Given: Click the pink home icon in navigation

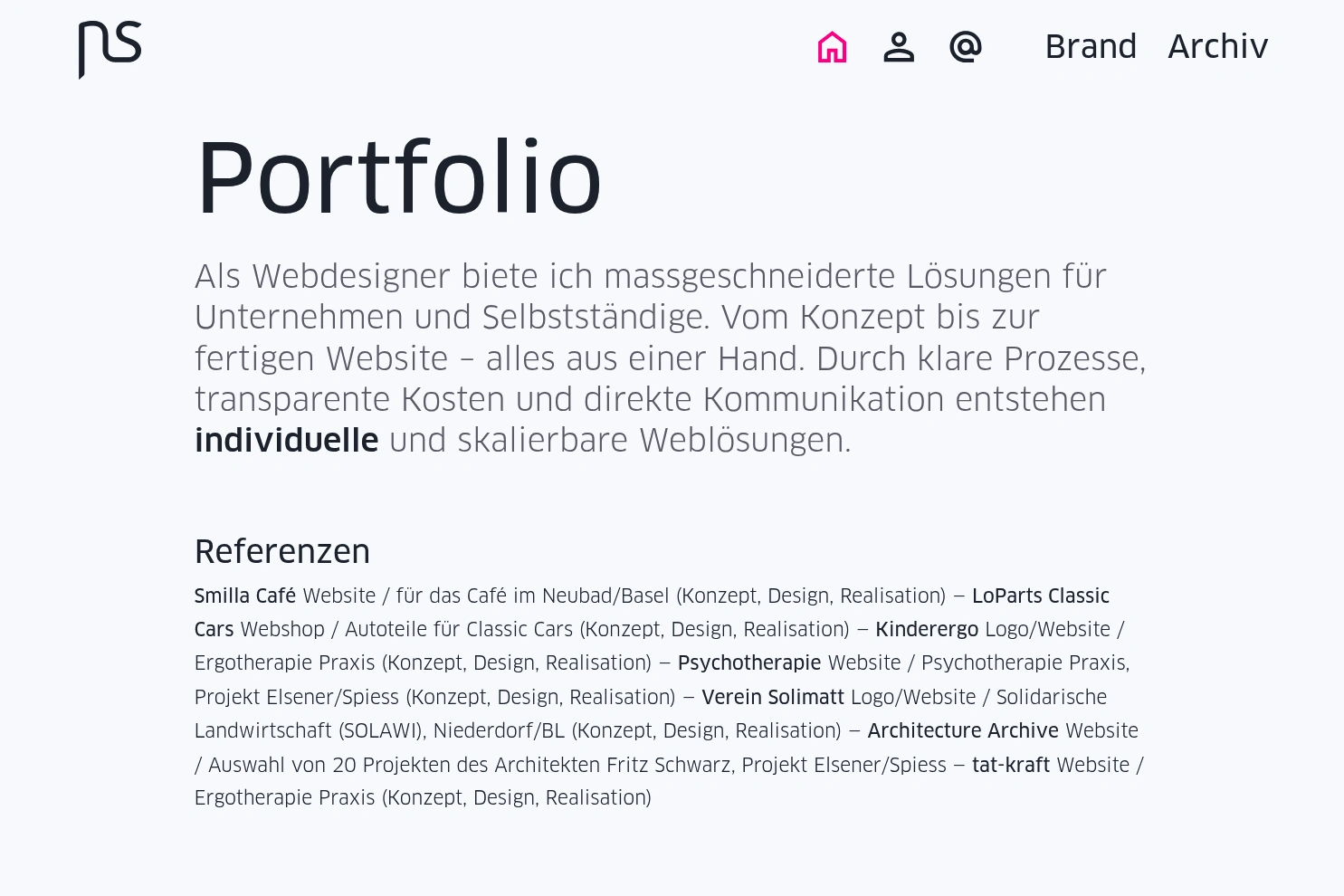Looking at the screenshot, I should pyautogui.click(x=831, y=47).
